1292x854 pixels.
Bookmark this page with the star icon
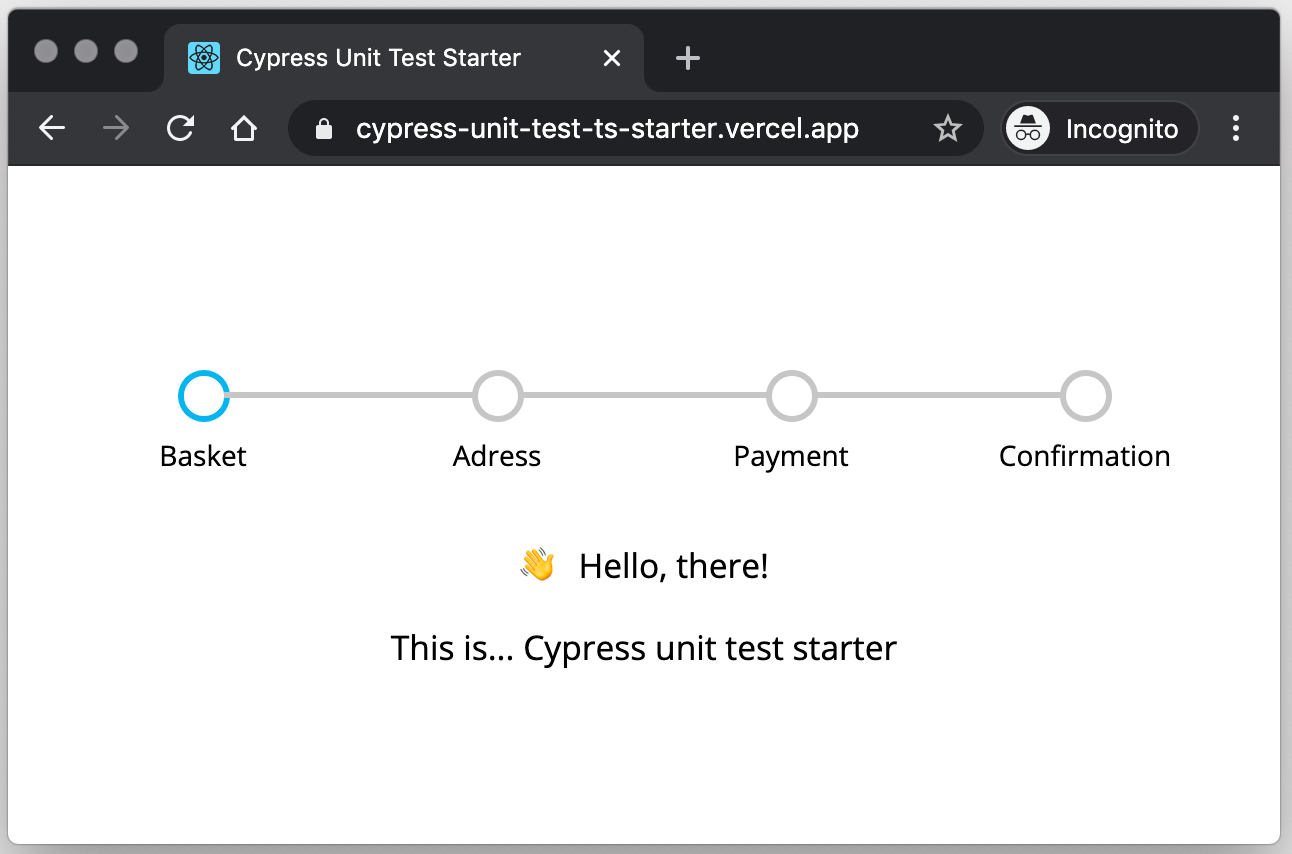(x=946, y=128)
